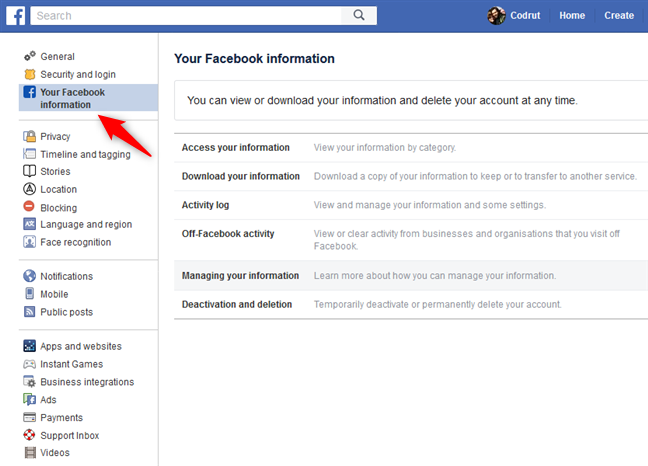
Task: Click the Privacy lock icon
Action: coord(29,136)
